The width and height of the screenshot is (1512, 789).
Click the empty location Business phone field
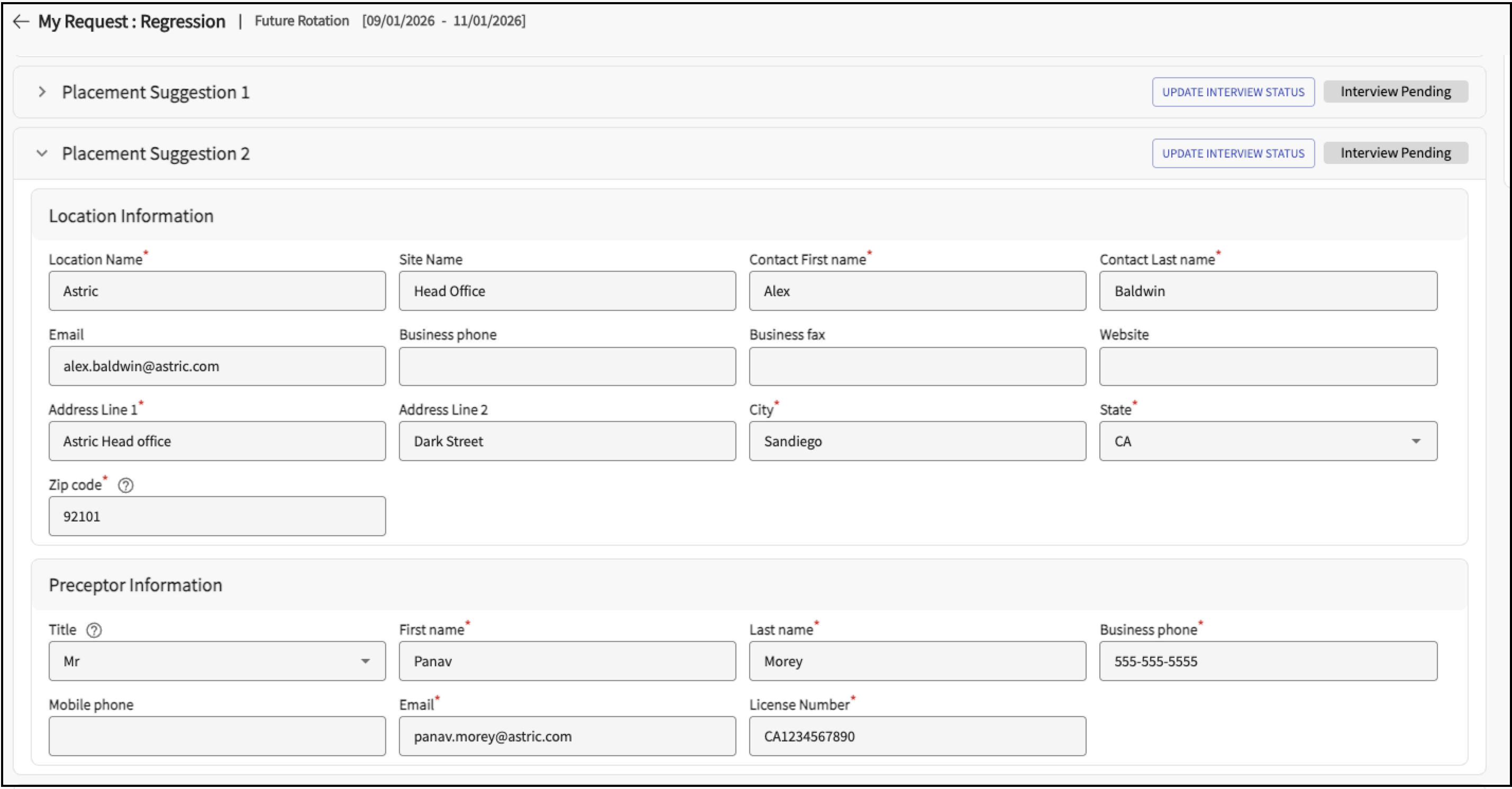(x=567, y=366)
